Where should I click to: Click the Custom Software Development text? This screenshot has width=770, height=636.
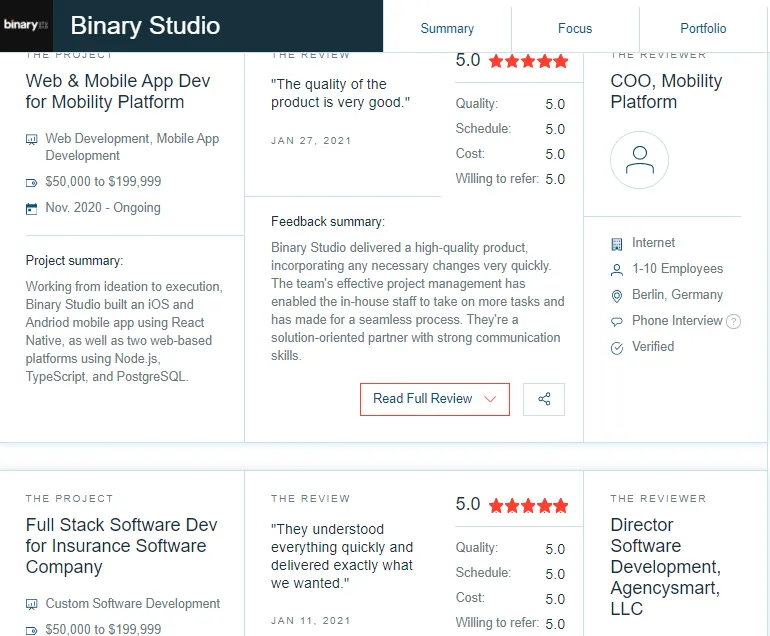[133, 604]
